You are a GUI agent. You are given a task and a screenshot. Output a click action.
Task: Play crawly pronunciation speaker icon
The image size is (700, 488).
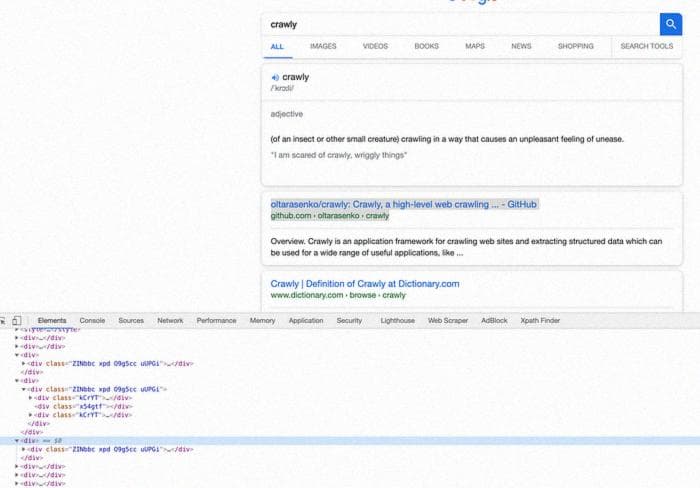coord(275,78)
